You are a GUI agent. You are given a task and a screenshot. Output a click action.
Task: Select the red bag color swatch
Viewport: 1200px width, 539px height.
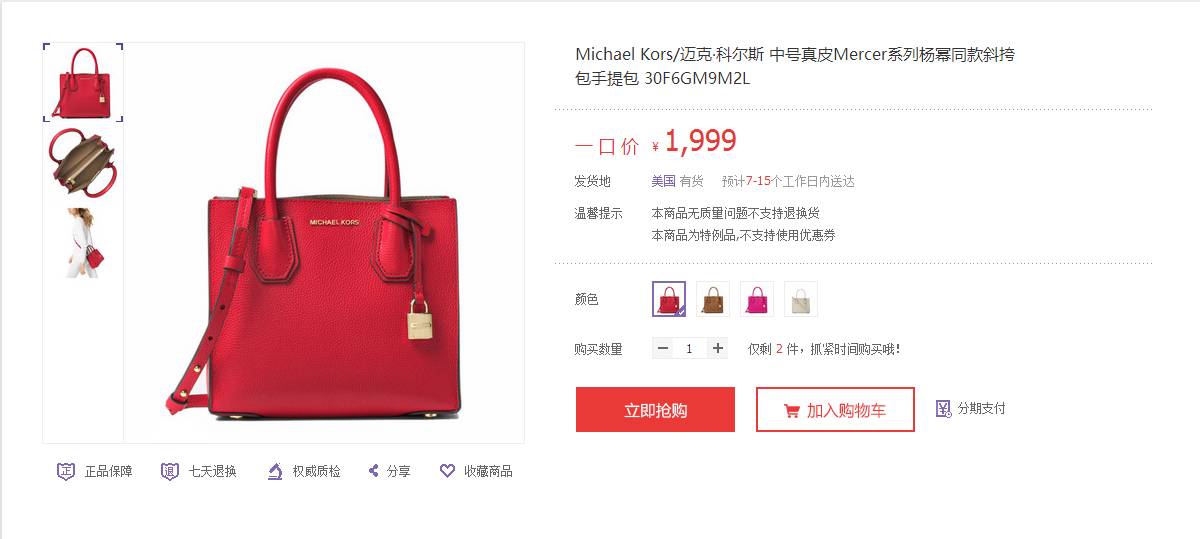[x=669, y=299]
